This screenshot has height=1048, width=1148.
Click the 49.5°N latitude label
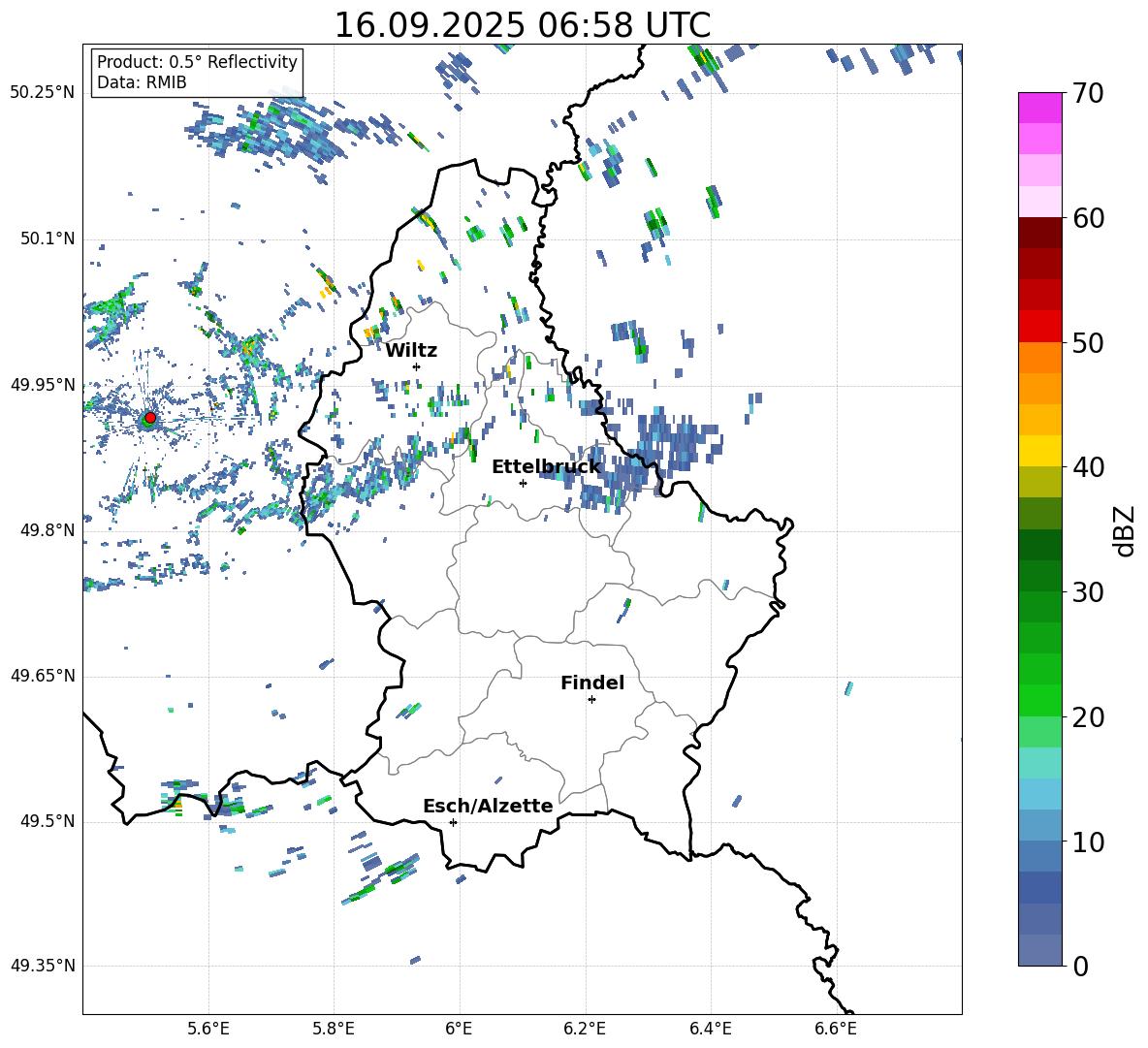coord(48,821)
